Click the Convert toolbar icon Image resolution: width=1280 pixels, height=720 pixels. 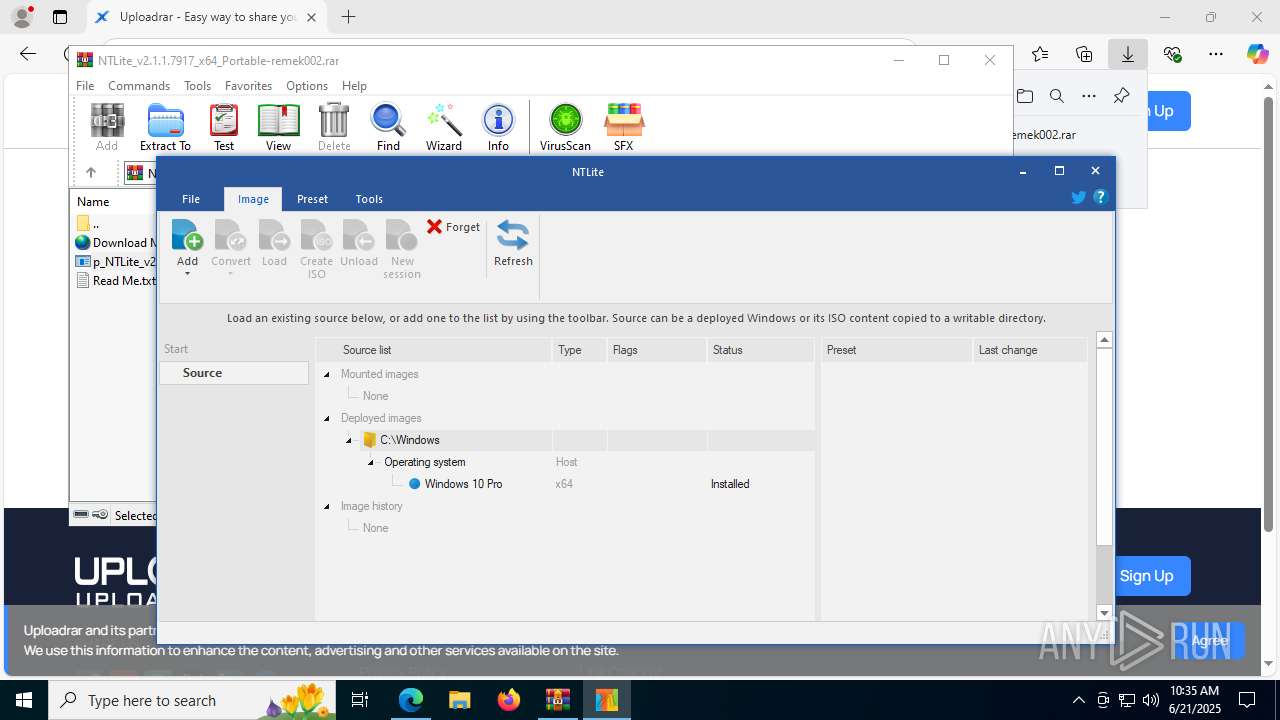(x=231, y=235)
